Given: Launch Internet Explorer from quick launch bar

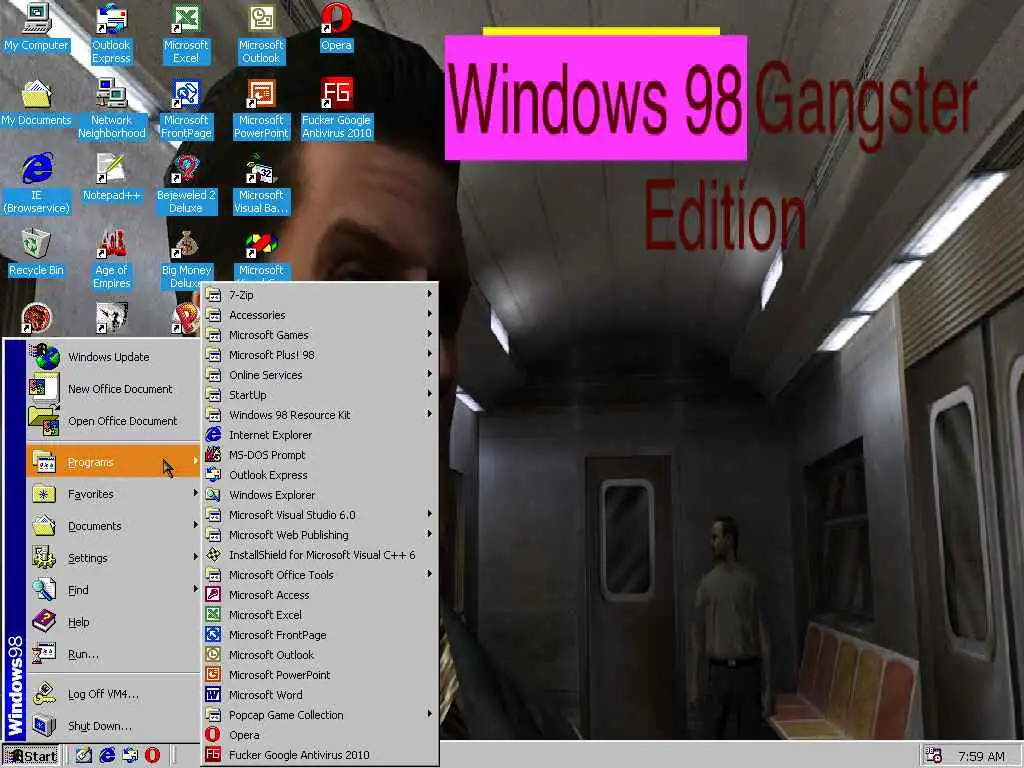Looking at the screenshot, I should 106,755.
